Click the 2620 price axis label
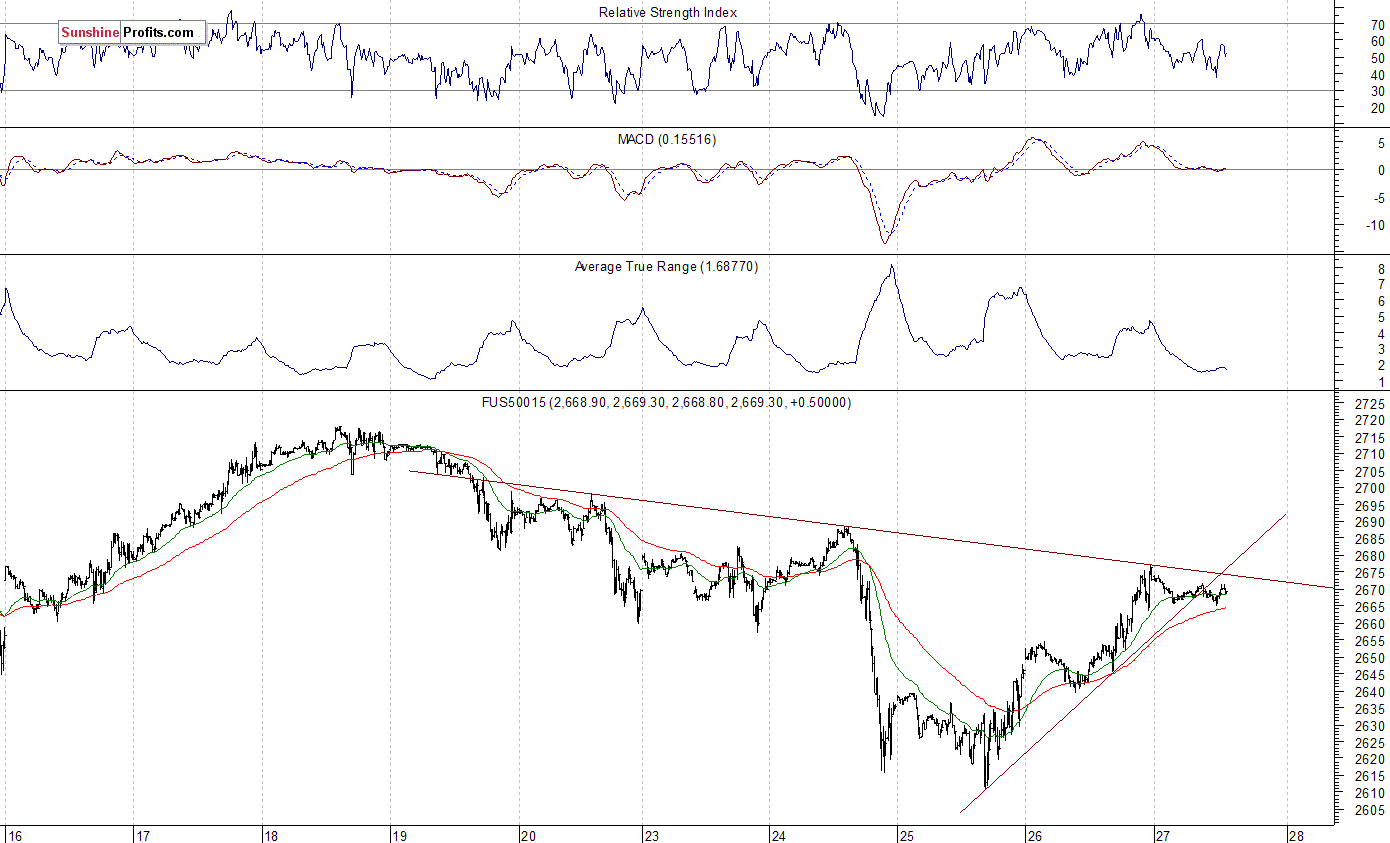Screen dimensions: 1390x843 1370,761
